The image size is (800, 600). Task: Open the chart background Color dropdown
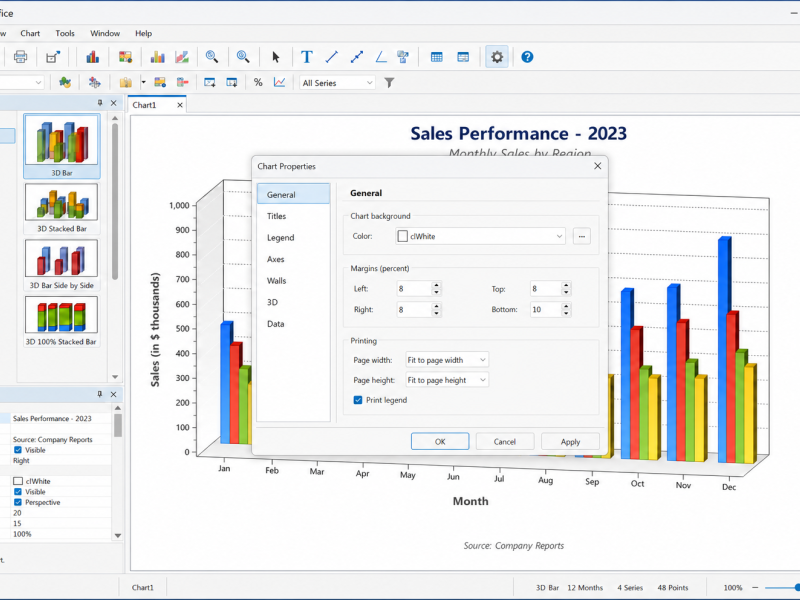480,236
